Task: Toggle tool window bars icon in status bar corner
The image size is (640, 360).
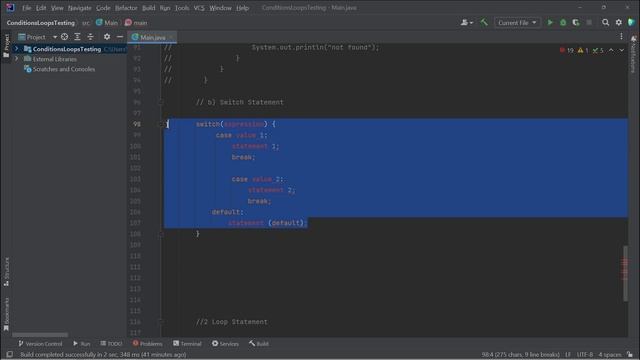Action: pyautogui.click(x=9, y=355)
